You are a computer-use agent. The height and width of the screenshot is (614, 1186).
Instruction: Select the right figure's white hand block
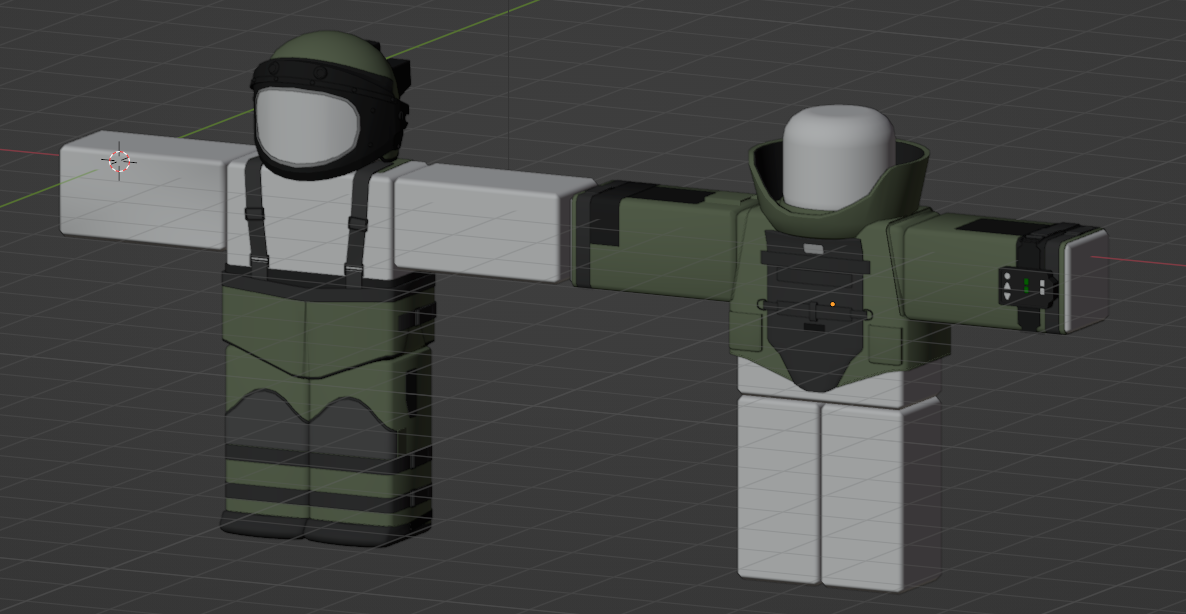coord(1085,285)
